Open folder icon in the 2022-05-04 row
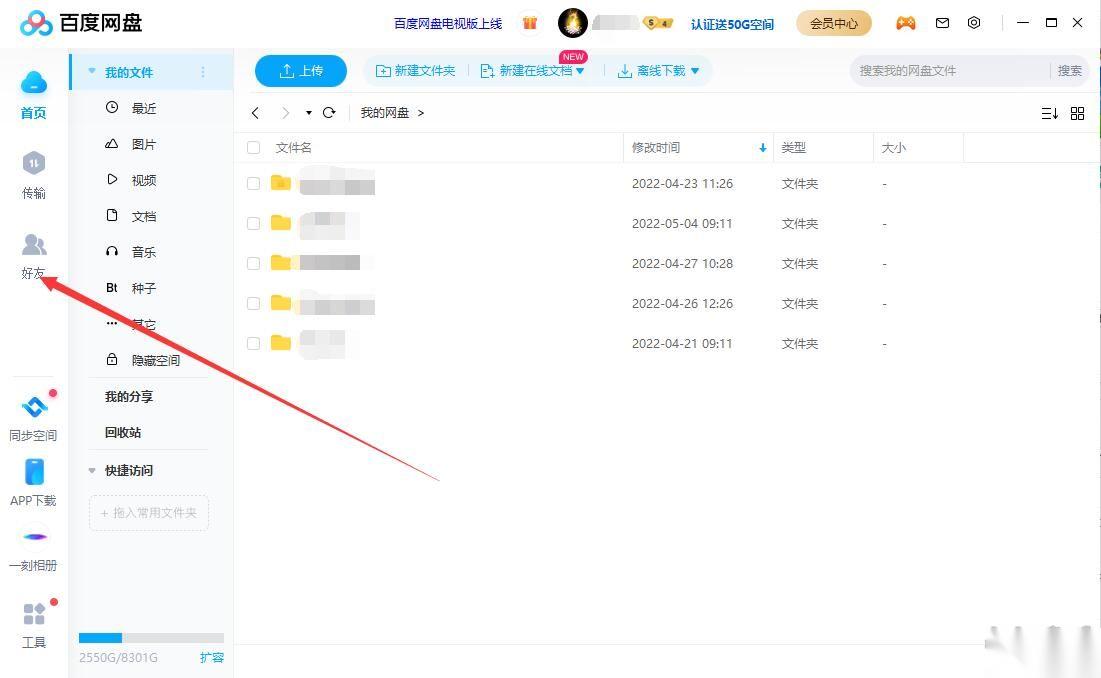Viewport: 1101px width, 678px height. [281, 222]
